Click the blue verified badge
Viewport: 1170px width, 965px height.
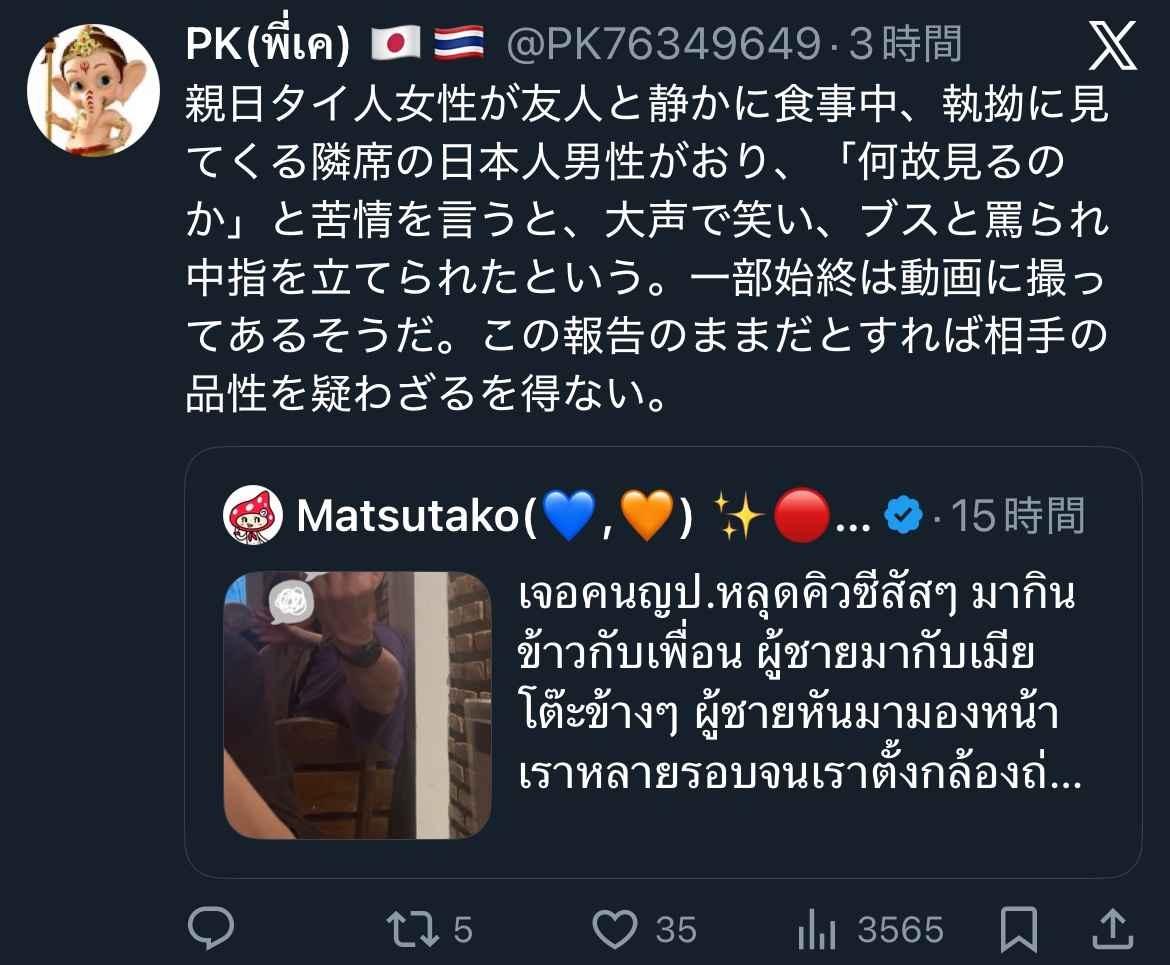click(x=903, y=515)
